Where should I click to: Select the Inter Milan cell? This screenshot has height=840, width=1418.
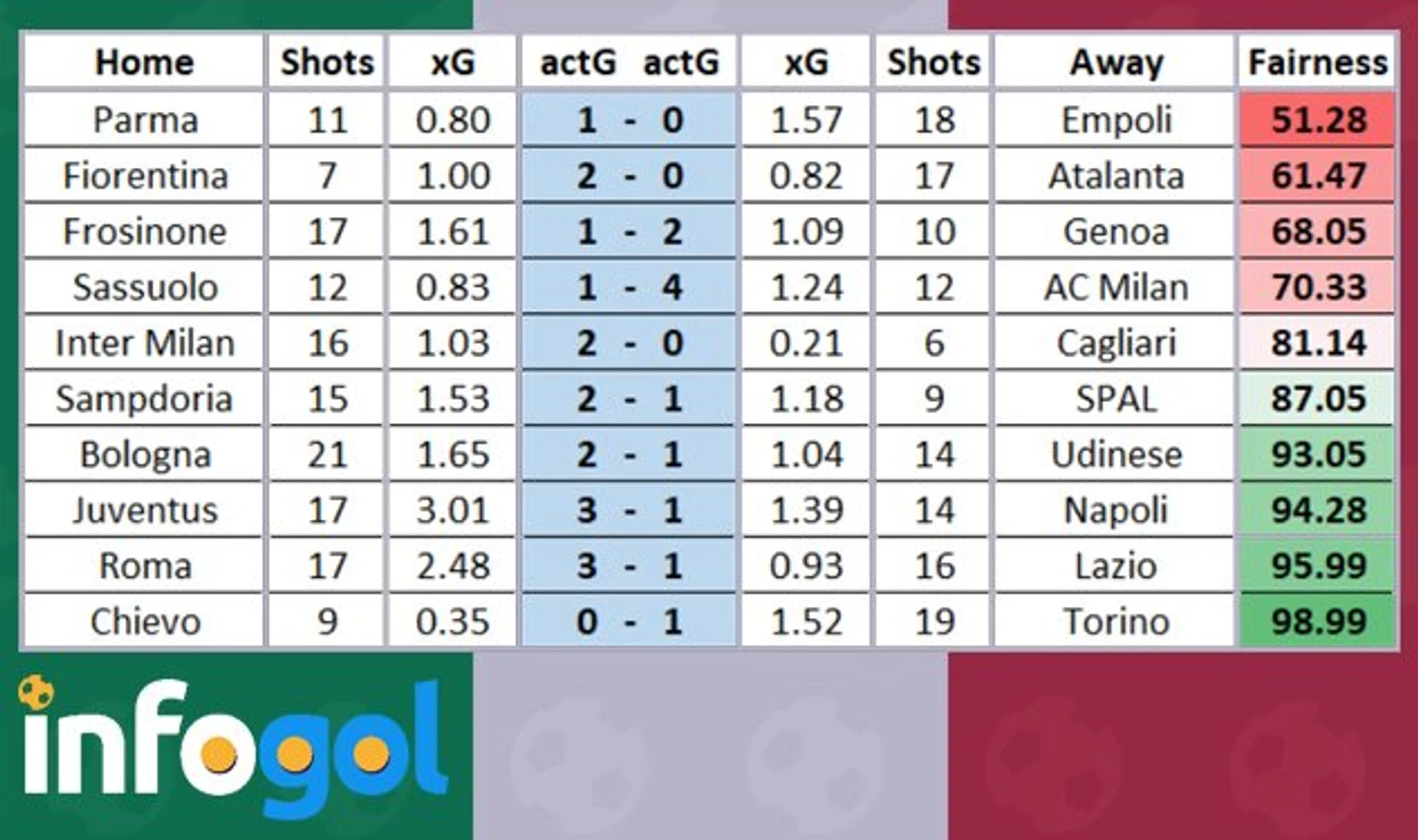(144, 343)
